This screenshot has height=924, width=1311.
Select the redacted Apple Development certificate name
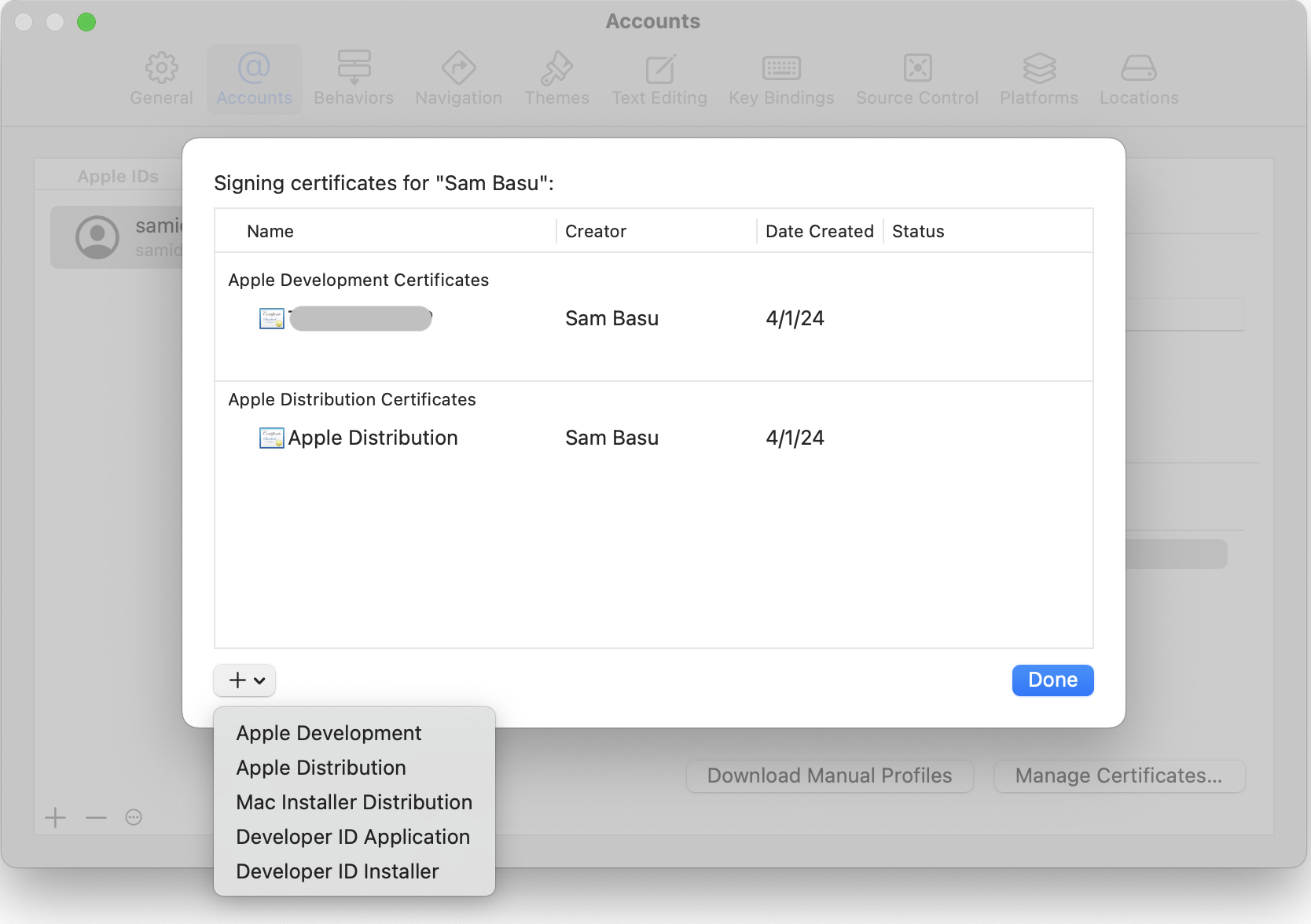[x=361, y=318]
